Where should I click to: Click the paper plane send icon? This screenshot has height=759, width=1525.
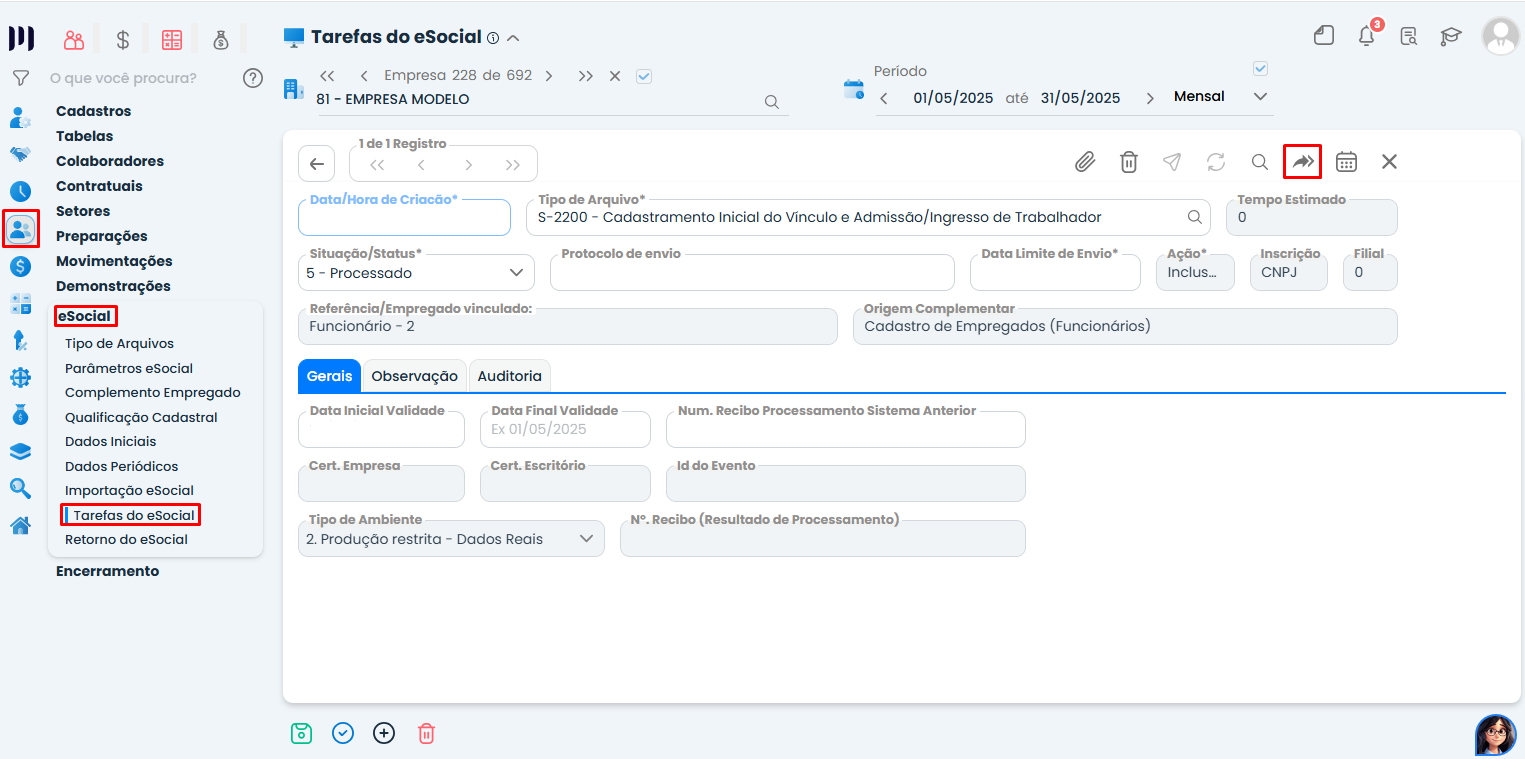[x=1172, y=162]
